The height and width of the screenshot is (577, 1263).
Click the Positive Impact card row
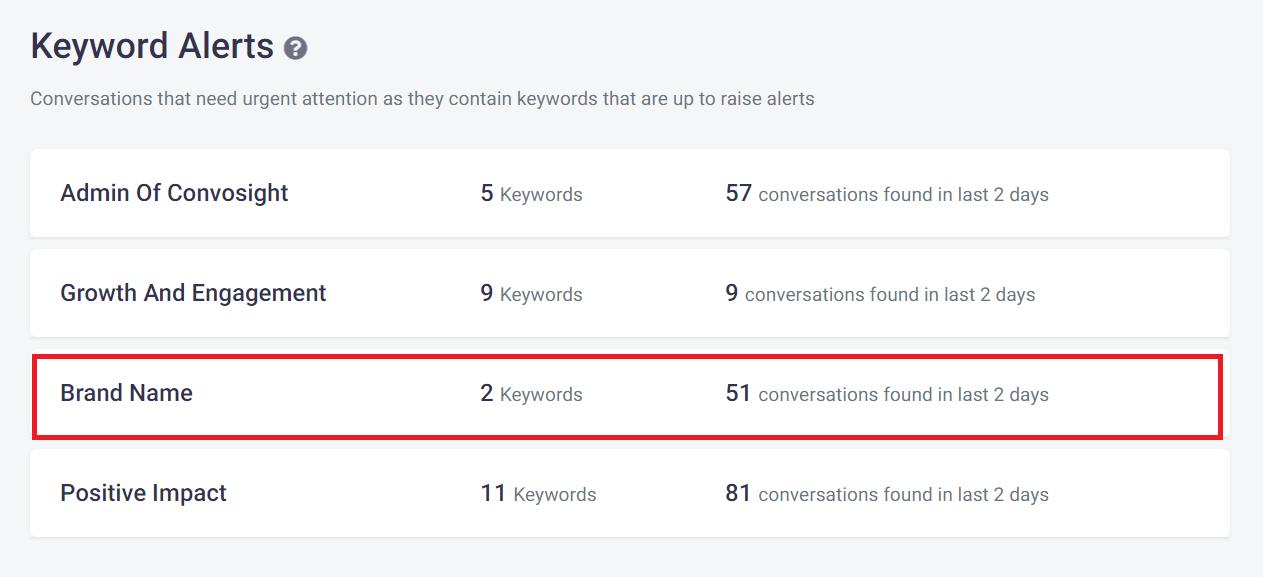pos(630,493)
